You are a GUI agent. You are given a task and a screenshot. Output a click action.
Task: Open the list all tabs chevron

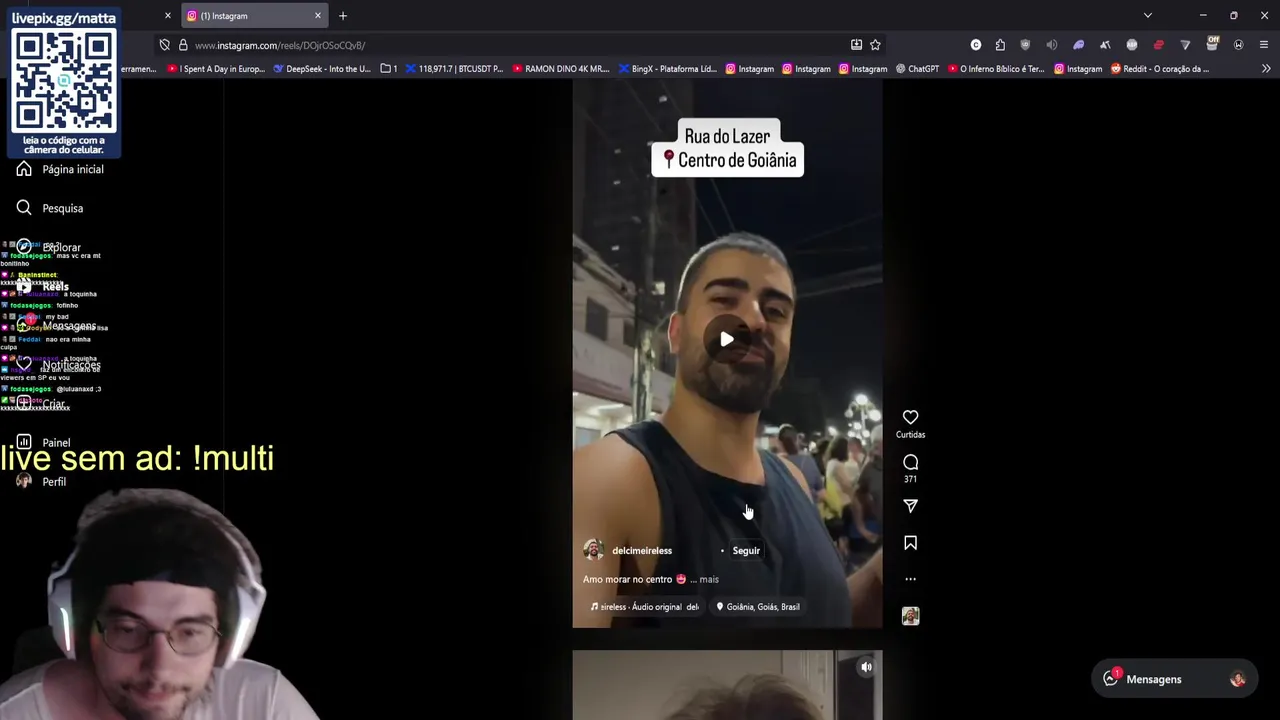click(x=1147, y=16)
